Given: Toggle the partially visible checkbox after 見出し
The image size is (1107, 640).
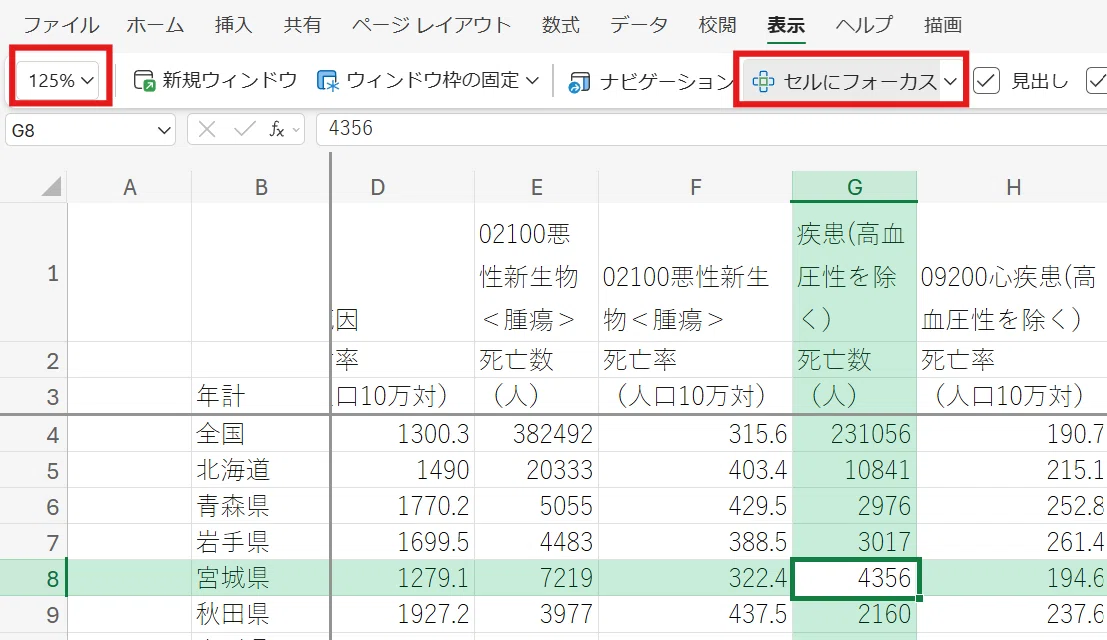Looking at the screenshot, I should 1096,80.
